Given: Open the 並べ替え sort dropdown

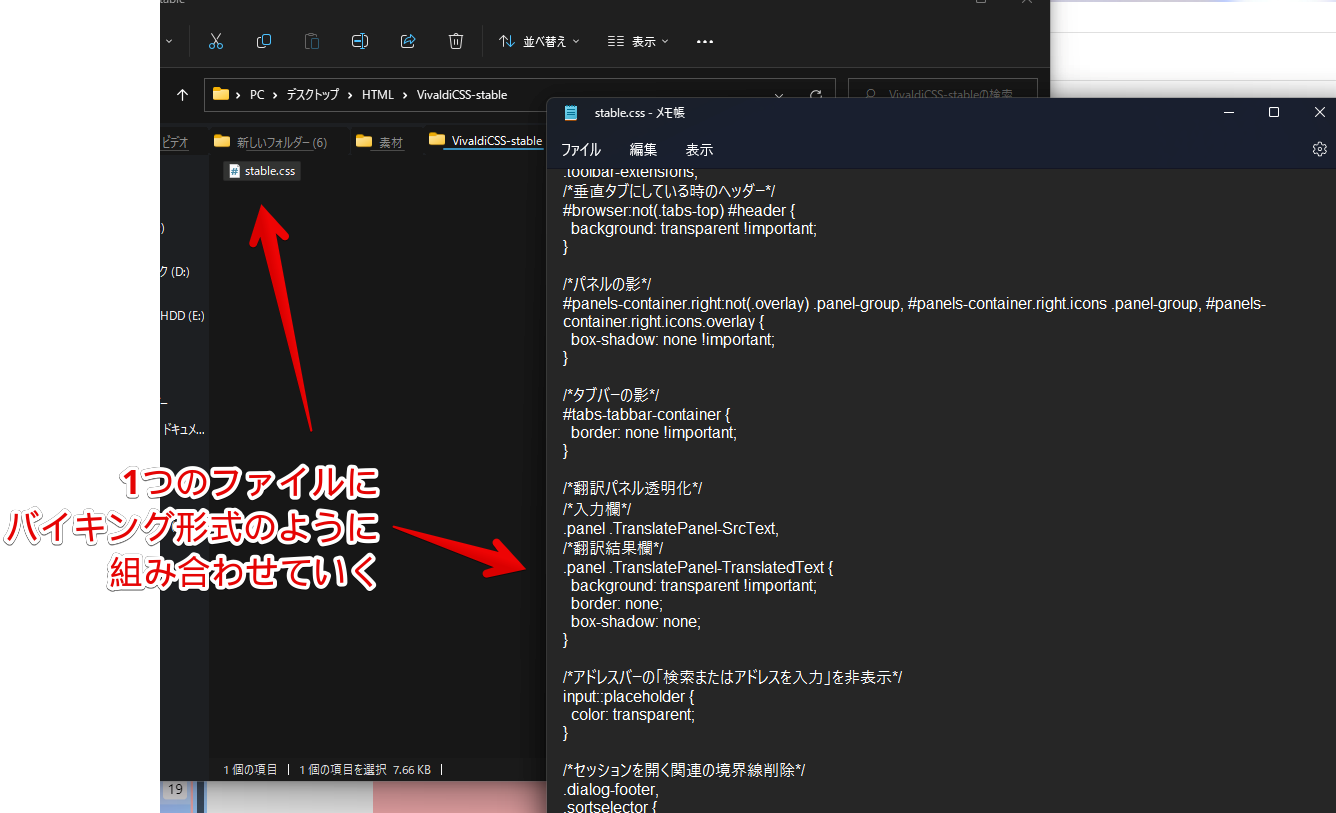Looking at the screenshot, I should pyautogui.click(x=540, y=41).
